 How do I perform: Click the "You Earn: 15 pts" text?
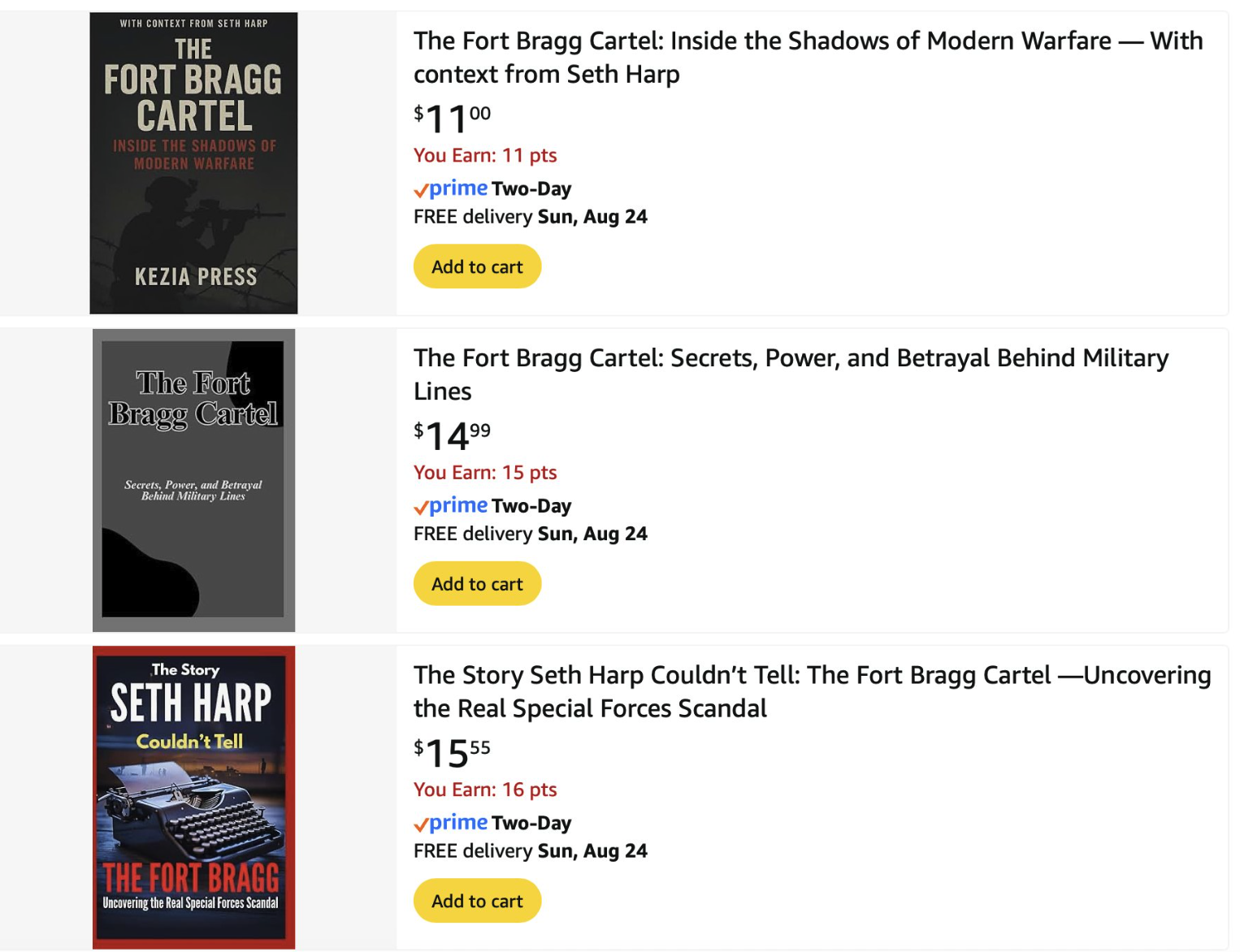pyautogui.click(x=485, y=472)
